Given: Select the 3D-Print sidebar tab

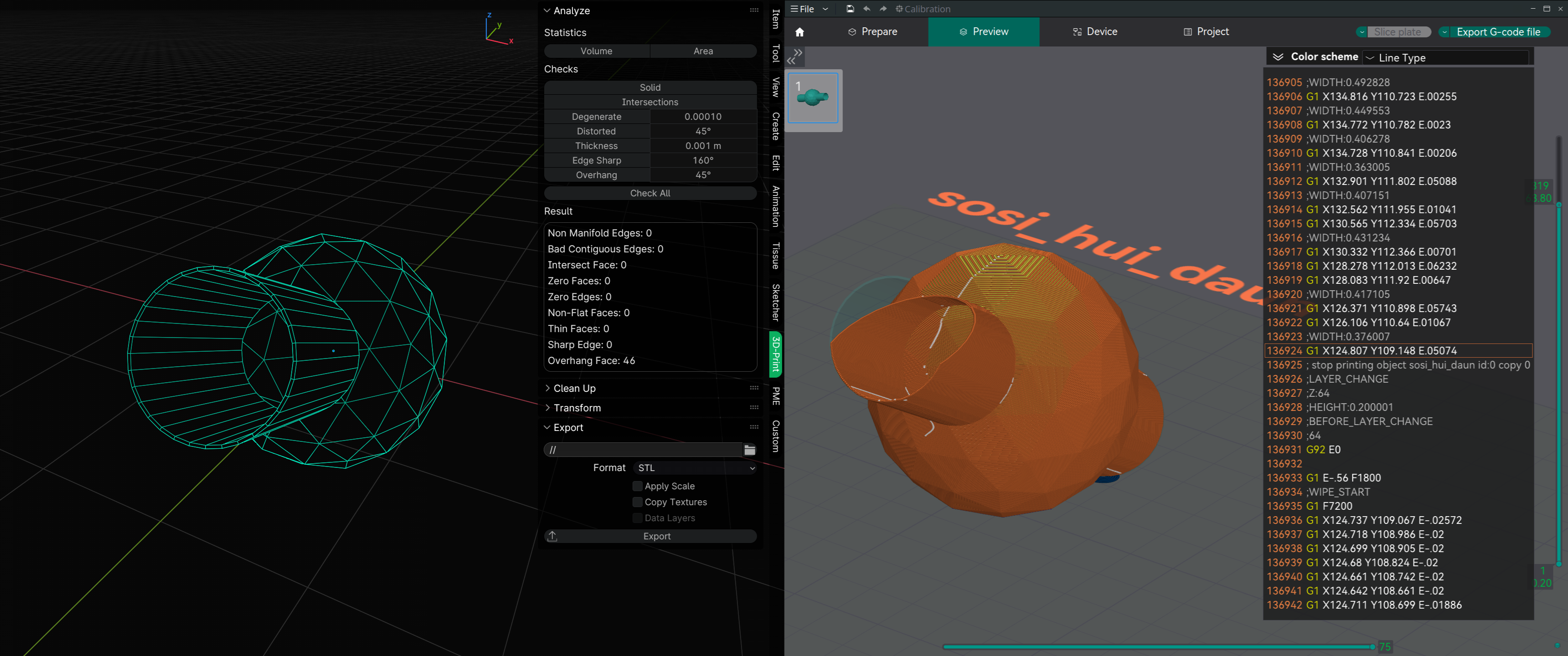Looking at the screenshot, I should (775, 354).
